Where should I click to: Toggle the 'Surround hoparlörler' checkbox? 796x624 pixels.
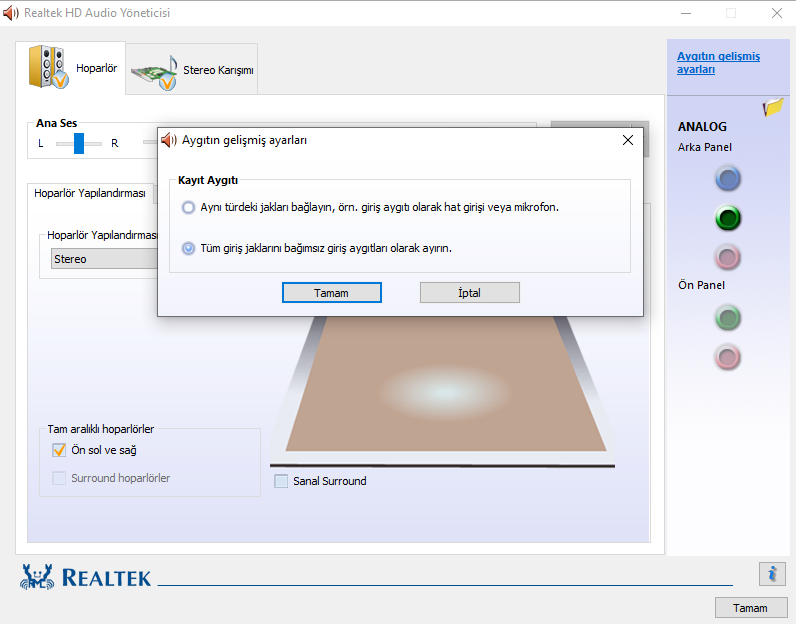click(59, 478)
